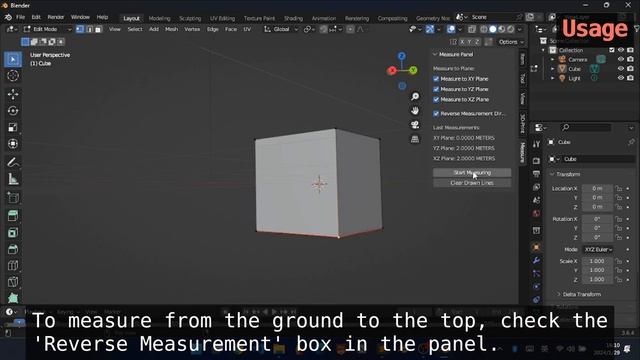The image size is (640, 360).
Task: Switch to the Modeling workspace tab
Action: [160, 18]
